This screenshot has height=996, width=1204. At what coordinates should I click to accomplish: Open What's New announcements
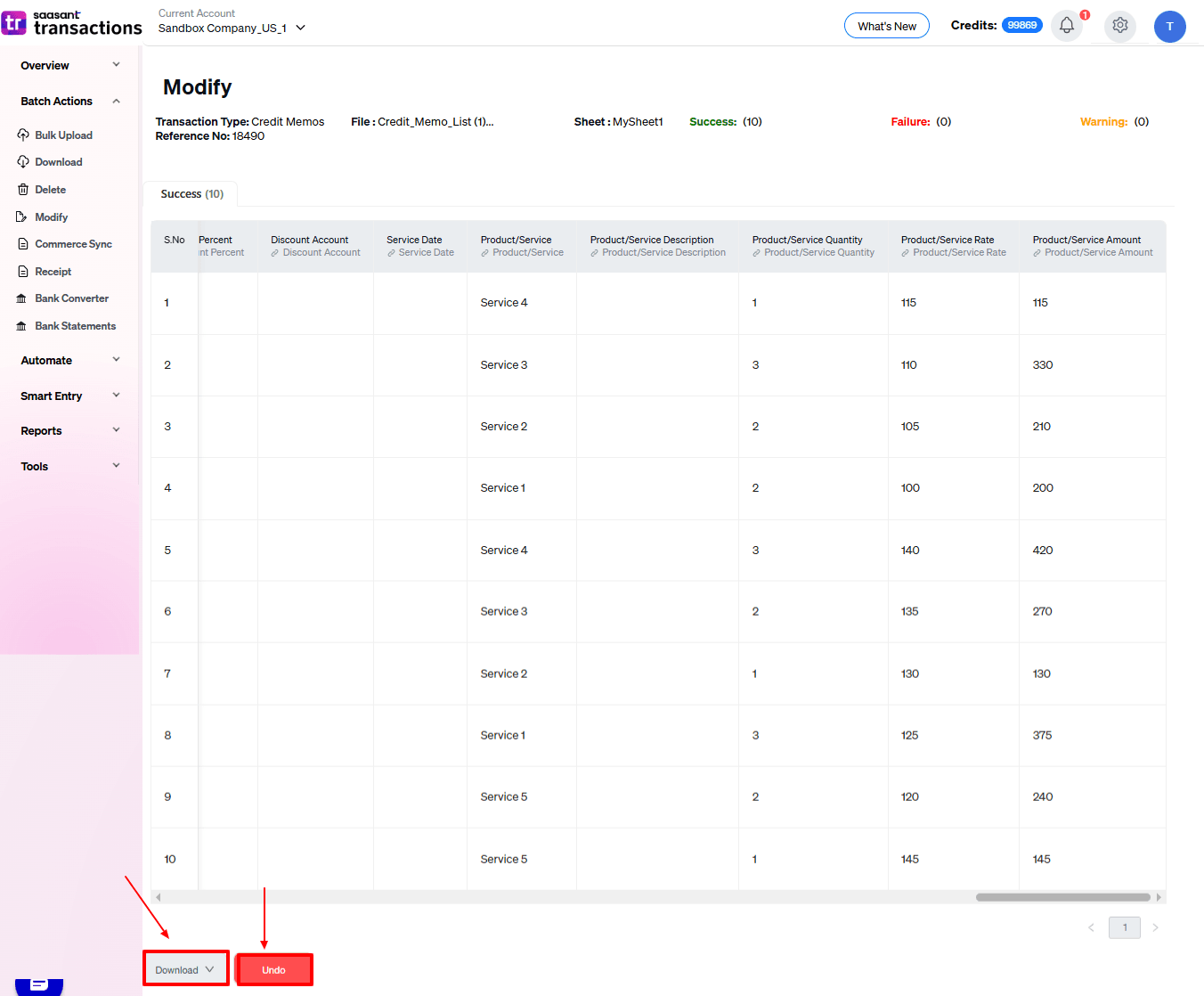pyautogui.click(x=886, y=25)
